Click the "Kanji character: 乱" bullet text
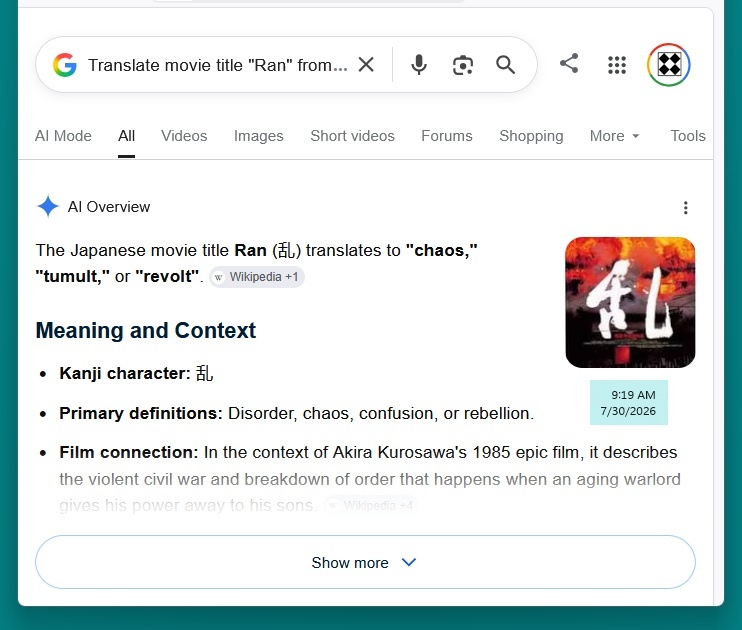Viewport: 742px width, 630px height. tap(136, 373)
